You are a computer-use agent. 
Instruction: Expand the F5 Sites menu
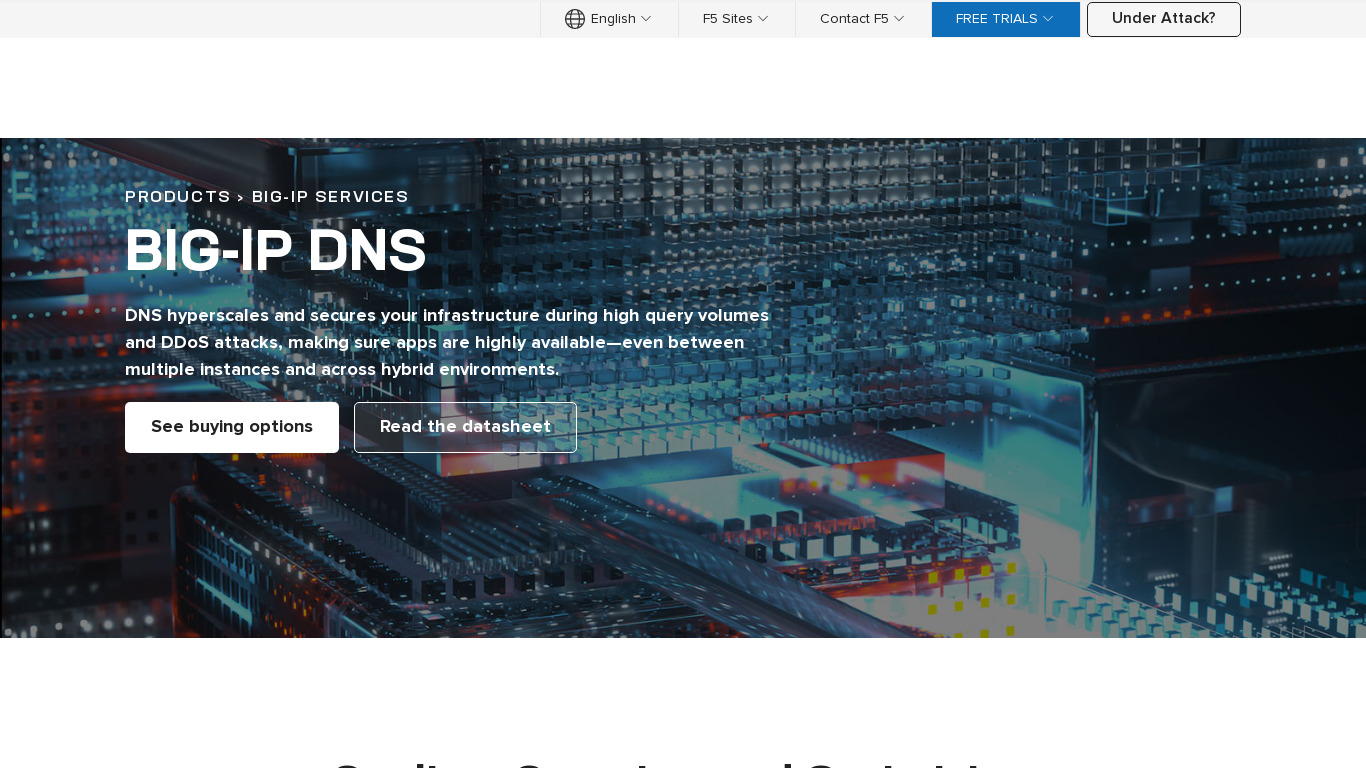click(x=736, y=19)
